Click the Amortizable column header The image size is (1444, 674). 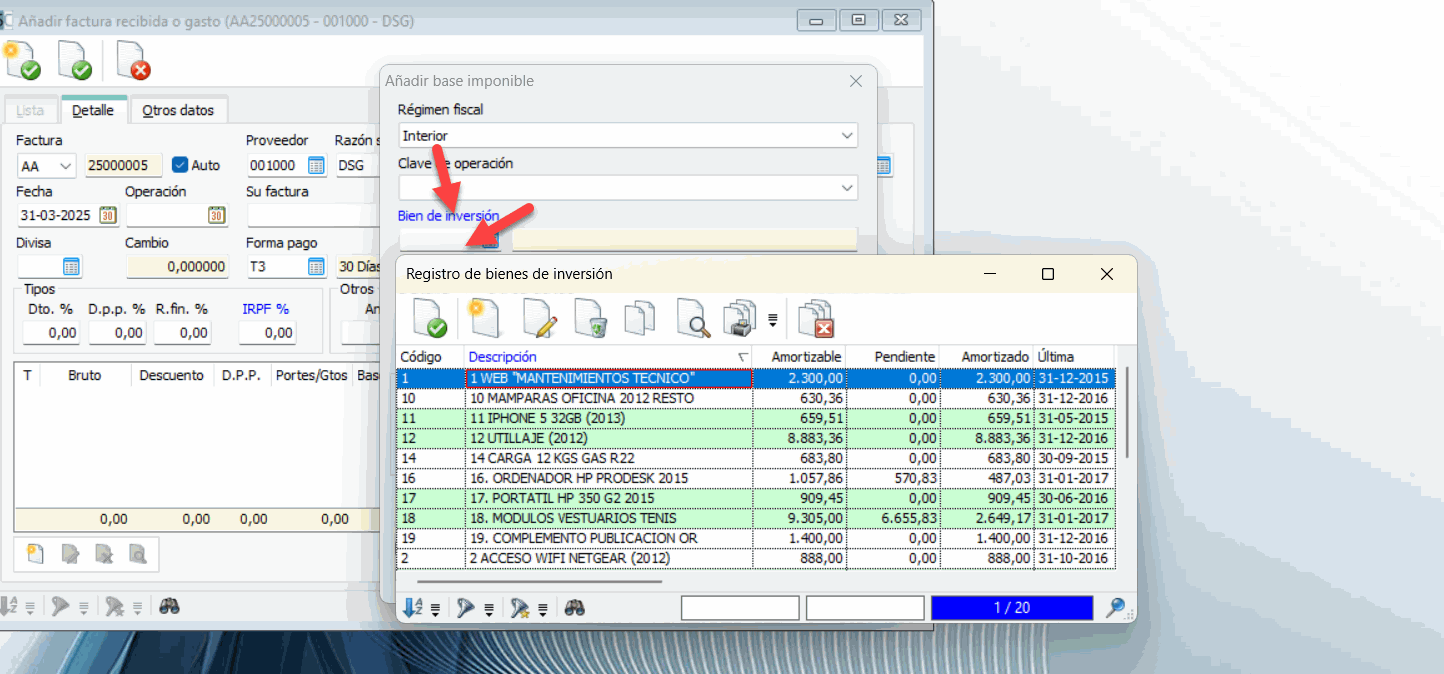click(x=801, y=357)
